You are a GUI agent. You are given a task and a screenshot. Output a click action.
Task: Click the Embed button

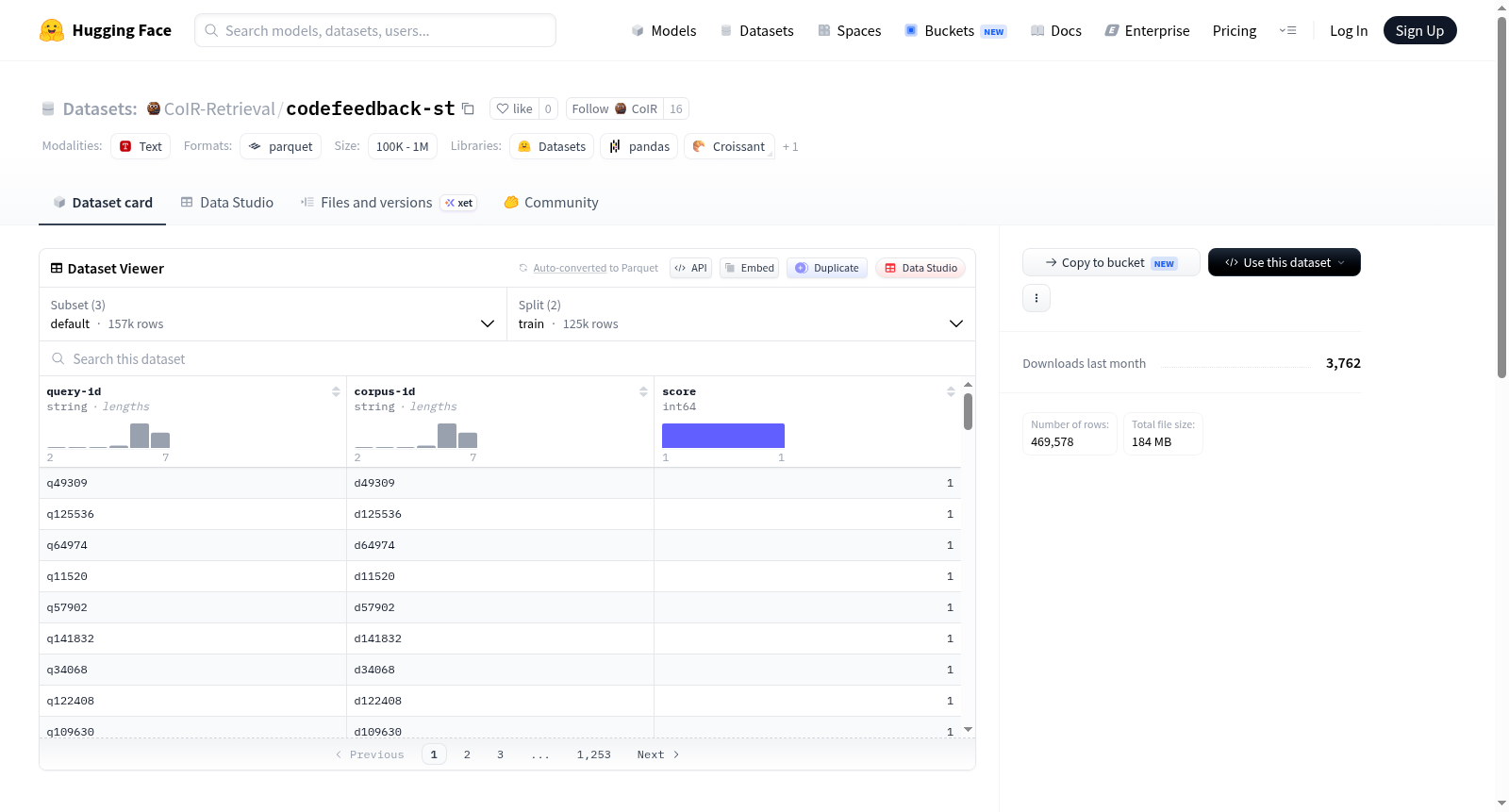coord(749,268)
